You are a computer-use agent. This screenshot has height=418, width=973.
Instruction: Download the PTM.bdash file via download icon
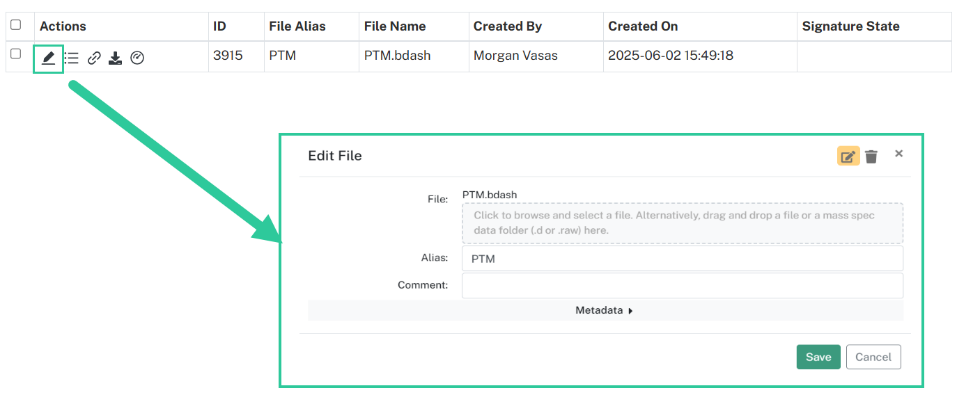115,58
